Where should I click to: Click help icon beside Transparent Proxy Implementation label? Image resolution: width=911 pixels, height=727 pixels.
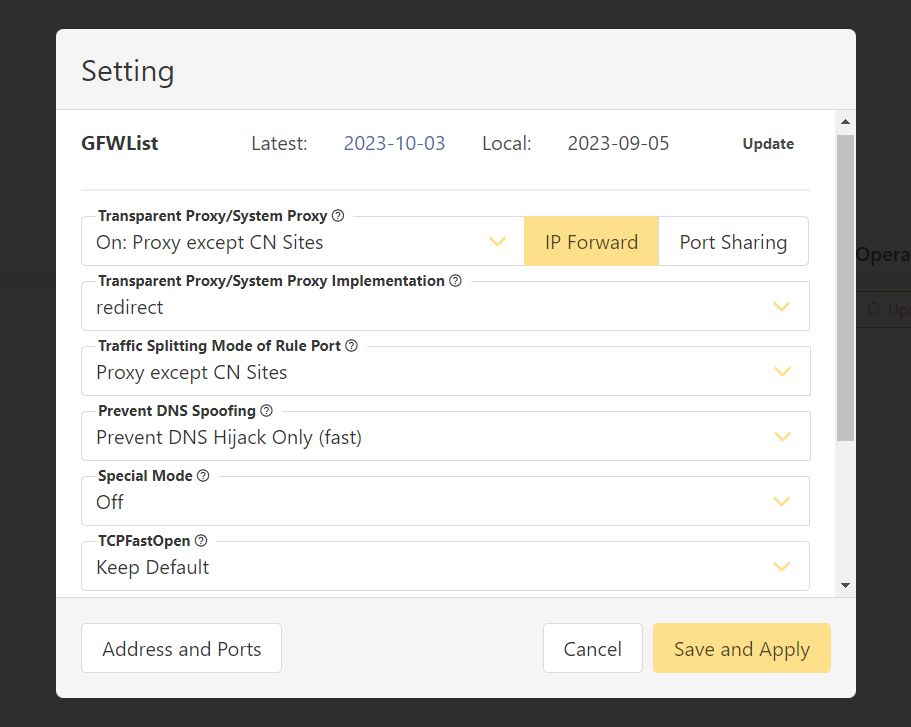456,281
